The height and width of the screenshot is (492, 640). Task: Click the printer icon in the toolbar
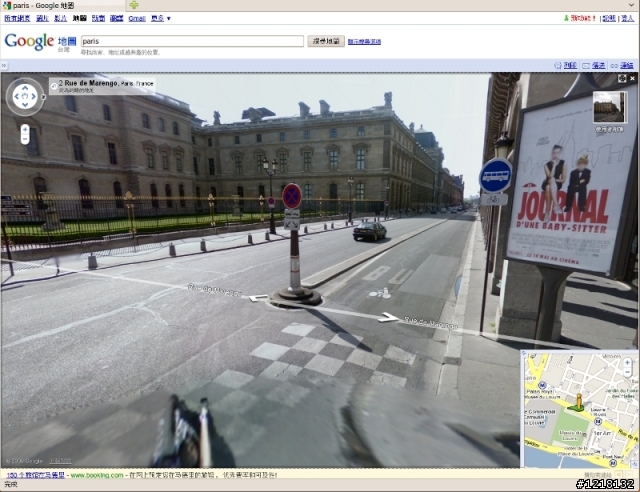click(558, 66)
